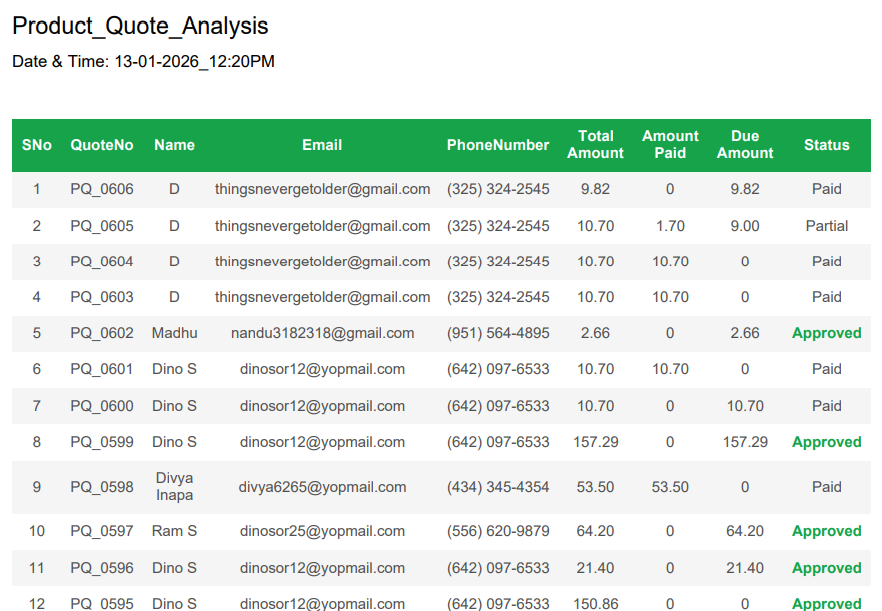
Task: Click the Amount Paid column header
Action: pos(670,145)
